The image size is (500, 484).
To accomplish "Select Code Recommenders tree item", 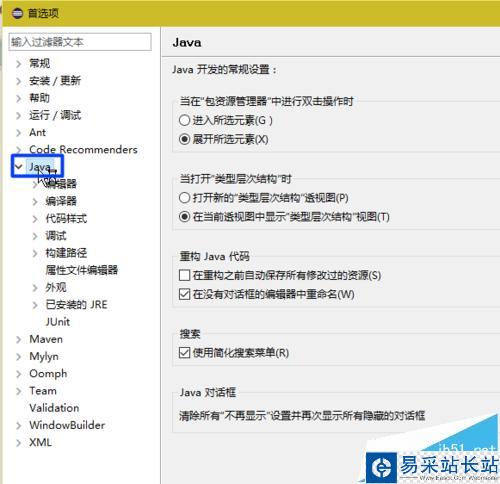I will 83,149.
